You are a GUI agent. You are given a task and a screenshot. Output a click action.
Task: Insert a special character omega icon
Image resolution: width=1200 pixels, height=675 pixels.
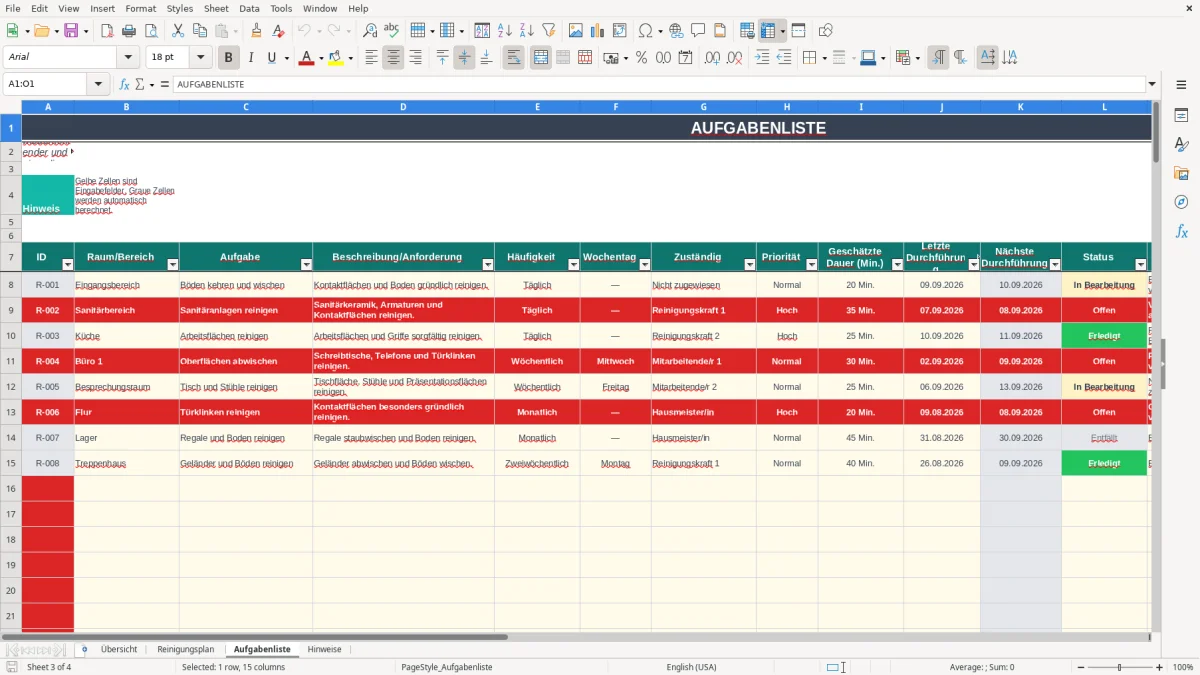click(x=645, y=31)
